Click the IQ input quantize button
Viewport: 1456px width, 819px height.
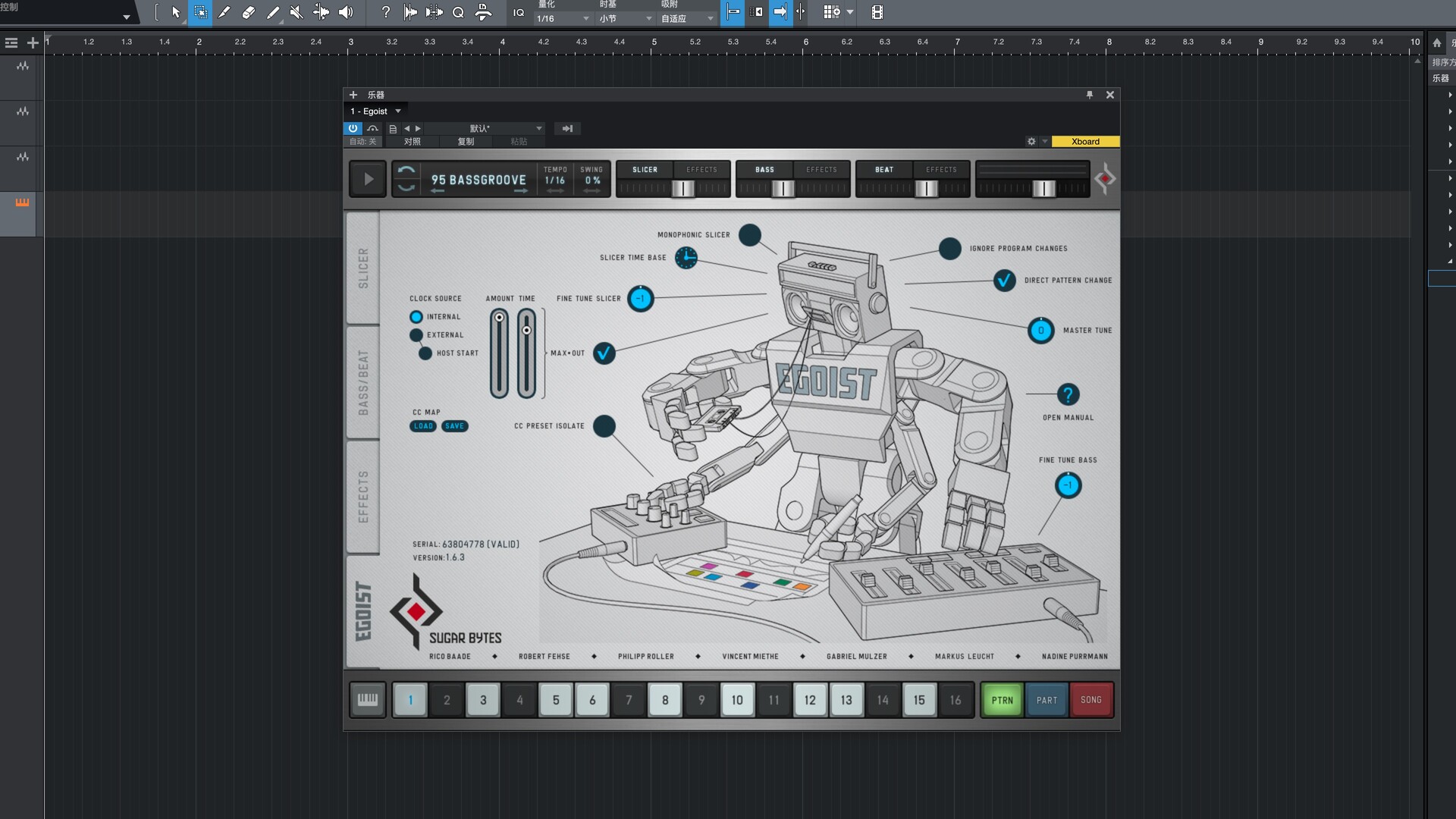pyautogui.click(x=519, y=12)
